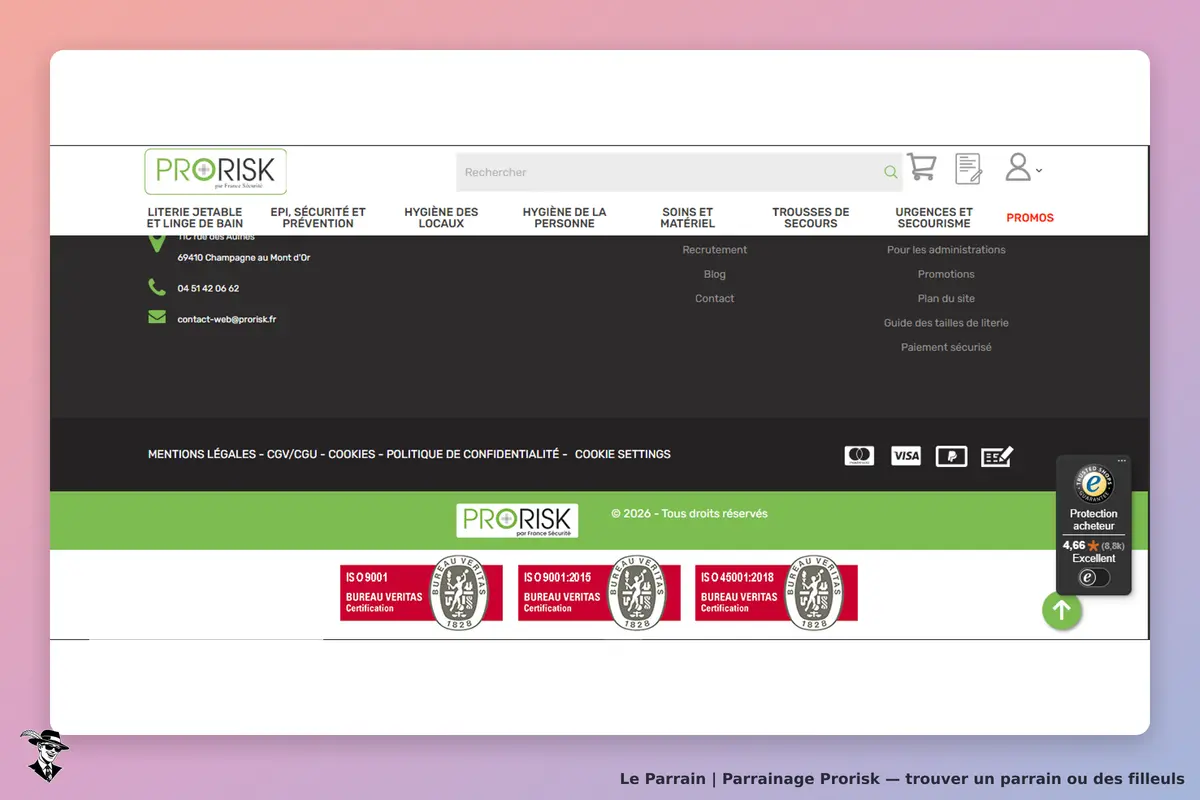
Task: Visit the Blog link
Action: click(x=715, y=274)
